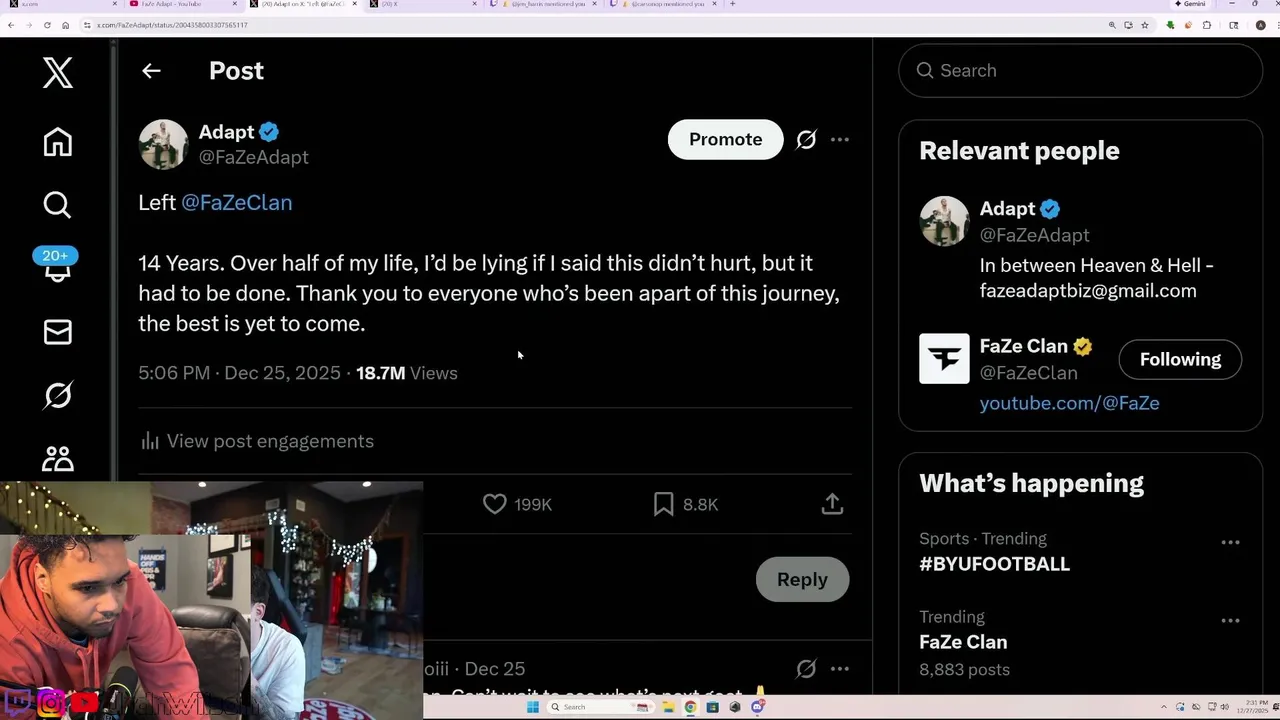Open FaZe Clan avatar in Relevant people
This screenshot has width=1280, height=720.
coord(944,358)
